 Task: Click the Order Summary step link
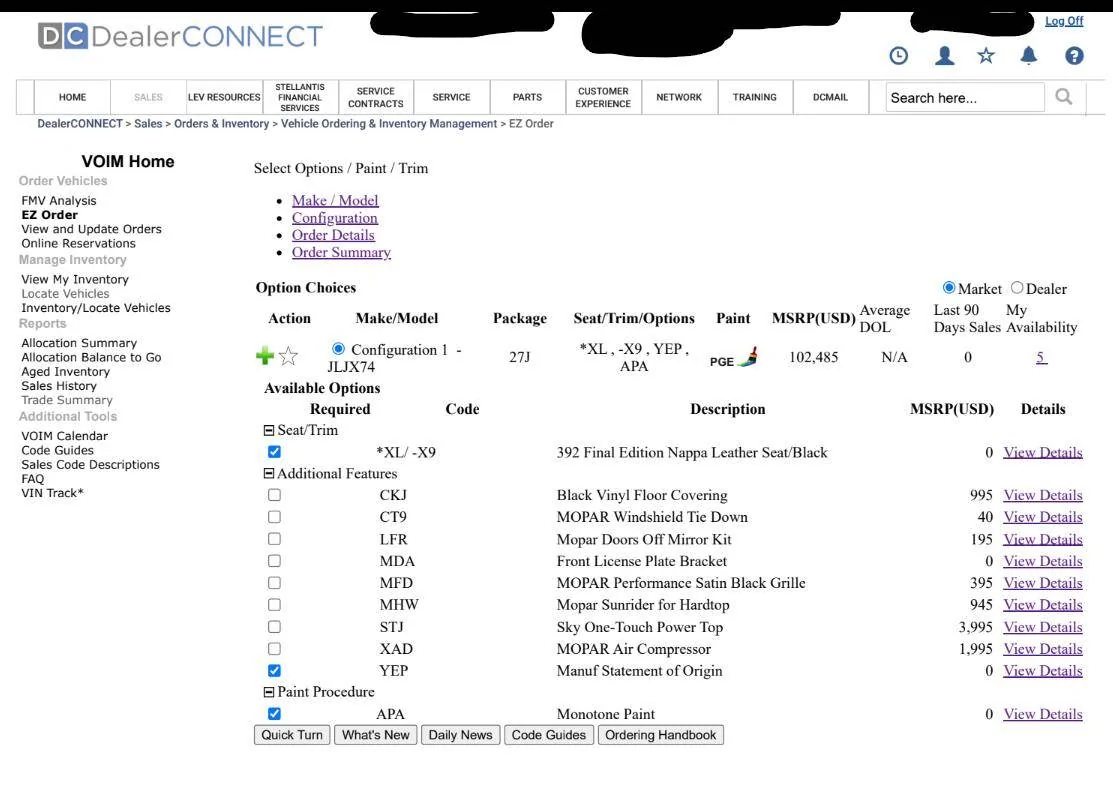click(x=341, y=252)
